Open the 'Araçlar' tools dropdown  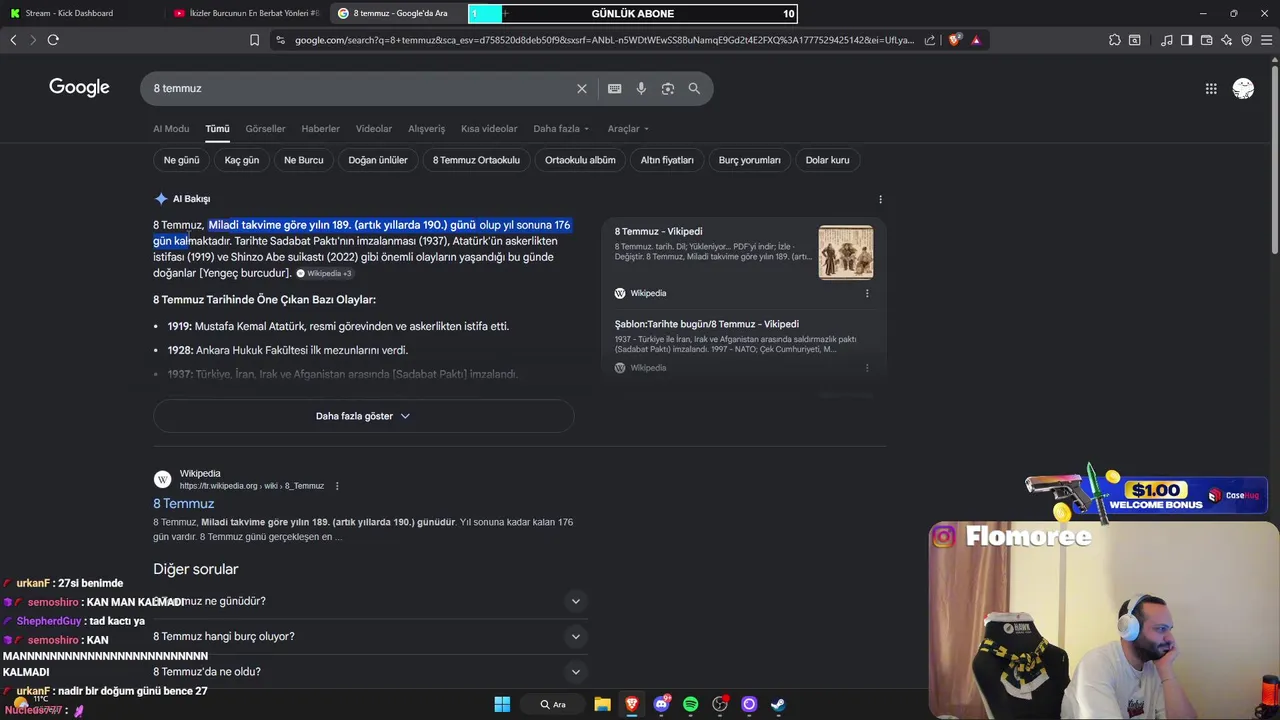(628, 128)
